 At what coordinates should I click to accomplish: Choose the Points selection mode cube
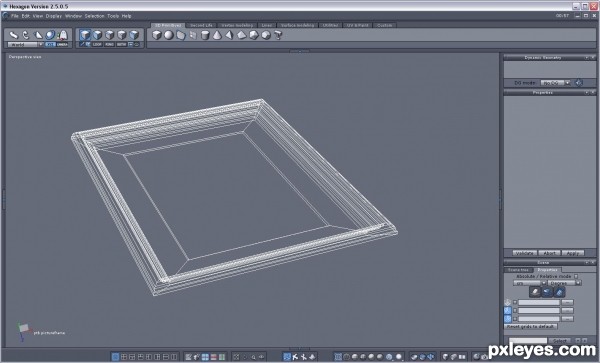[122, 35]
